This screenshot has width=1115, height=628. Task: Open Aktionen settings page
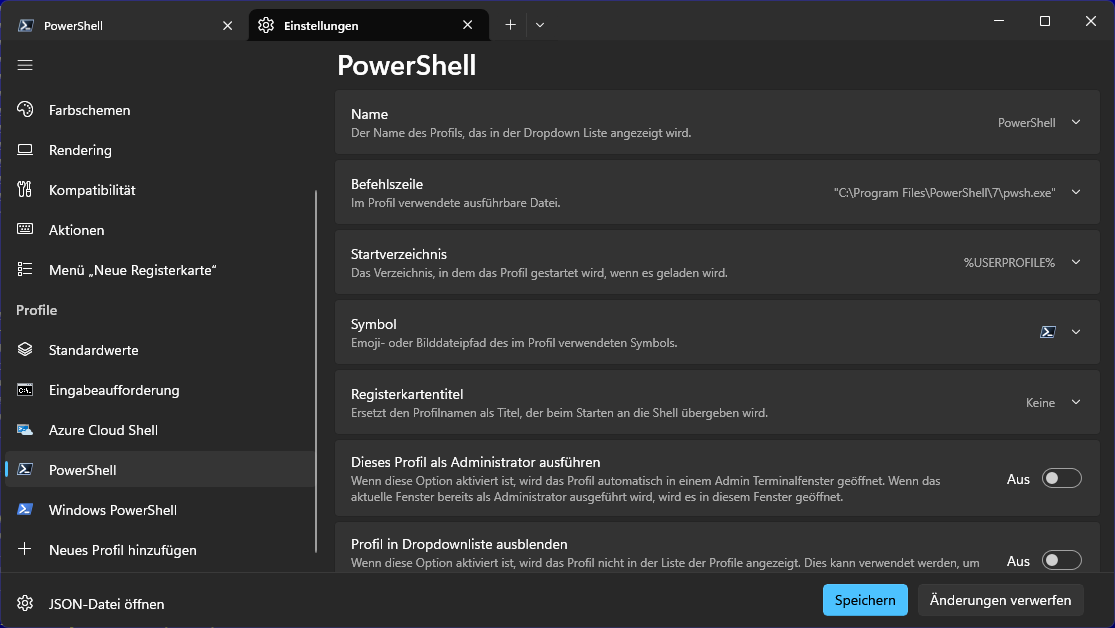160,229
